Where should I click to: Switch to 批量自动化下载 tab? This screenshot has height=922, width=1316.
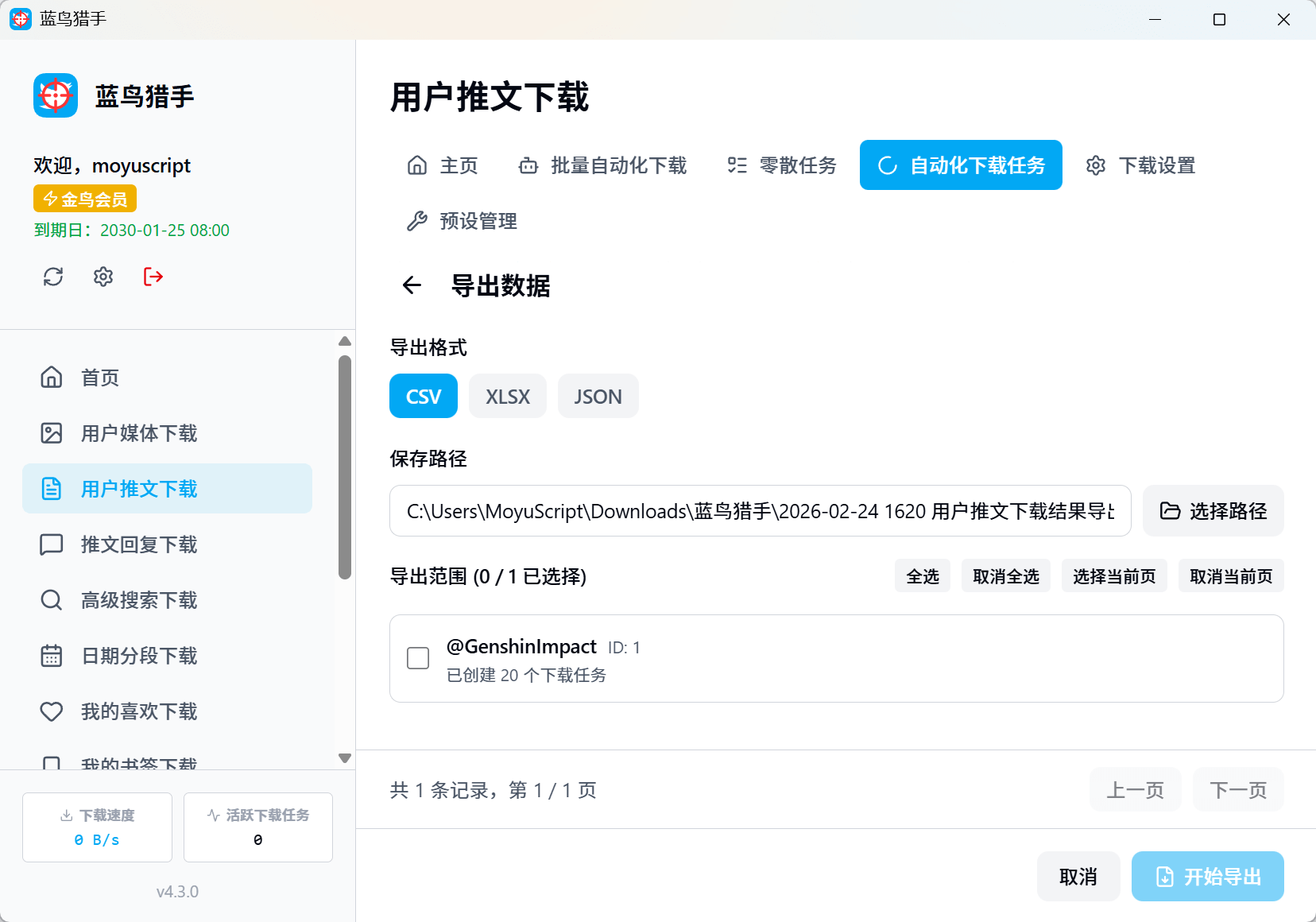603,165
